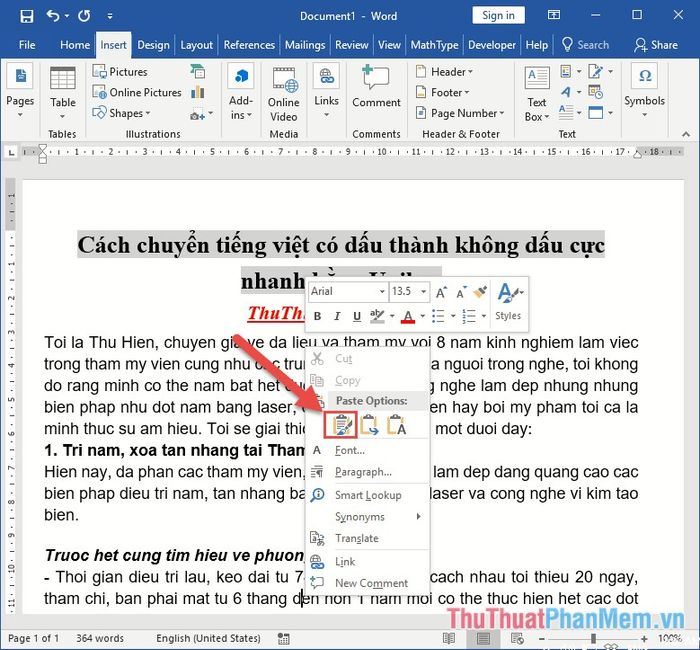Switch to the Design tab

point(153,45)
